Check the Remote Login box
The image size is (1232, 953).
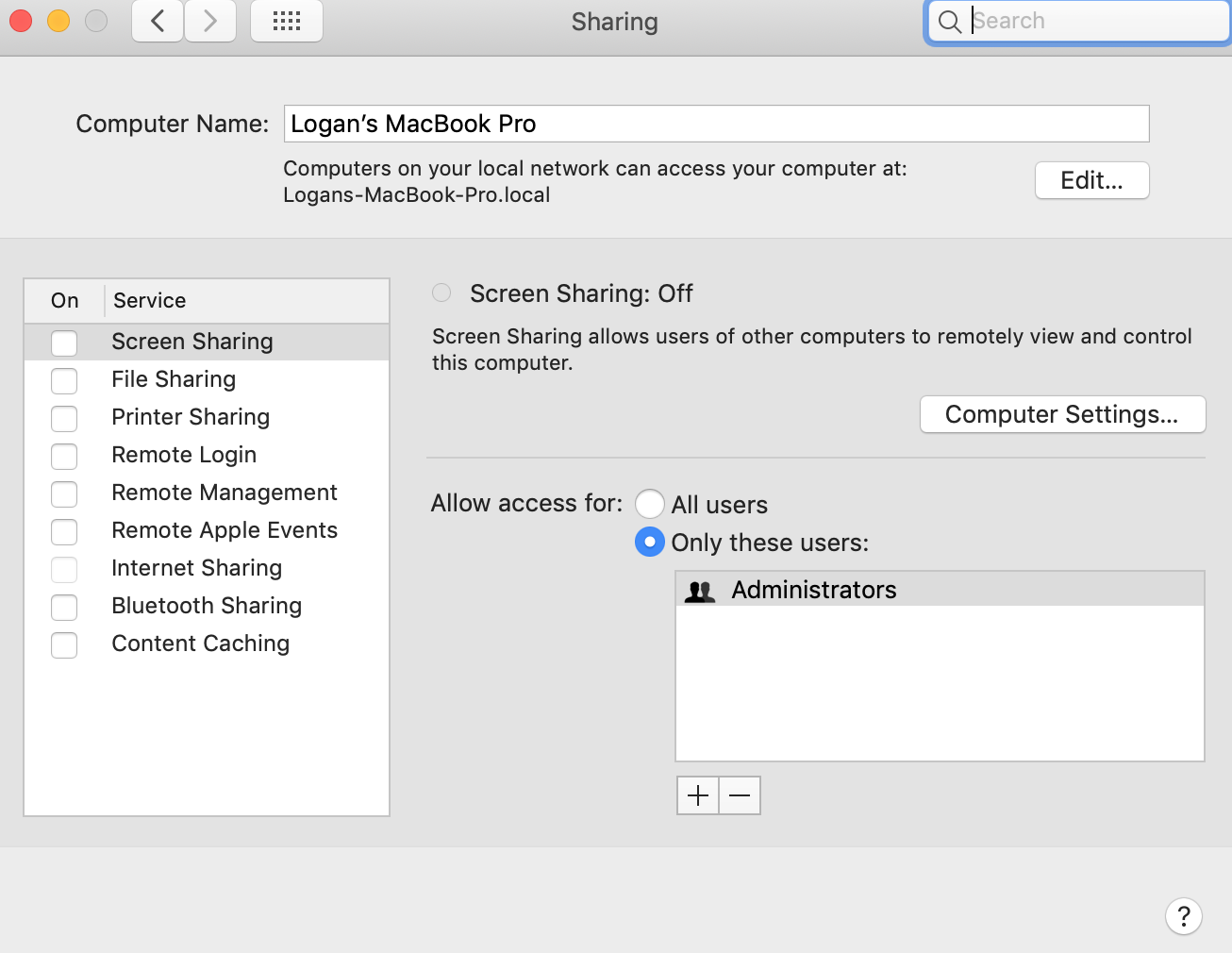(64, 456)
